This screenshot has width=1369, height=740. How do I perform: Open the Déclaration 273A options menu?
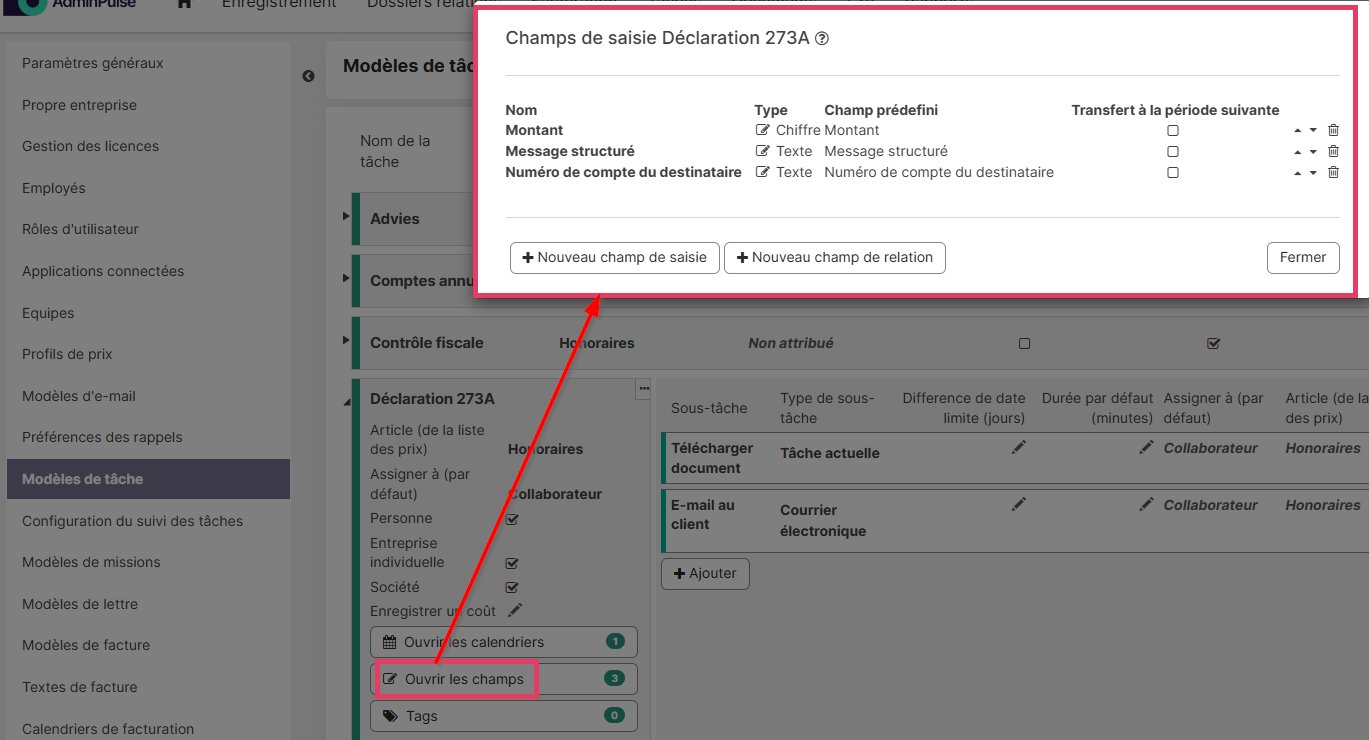click(x=644, y=389)
